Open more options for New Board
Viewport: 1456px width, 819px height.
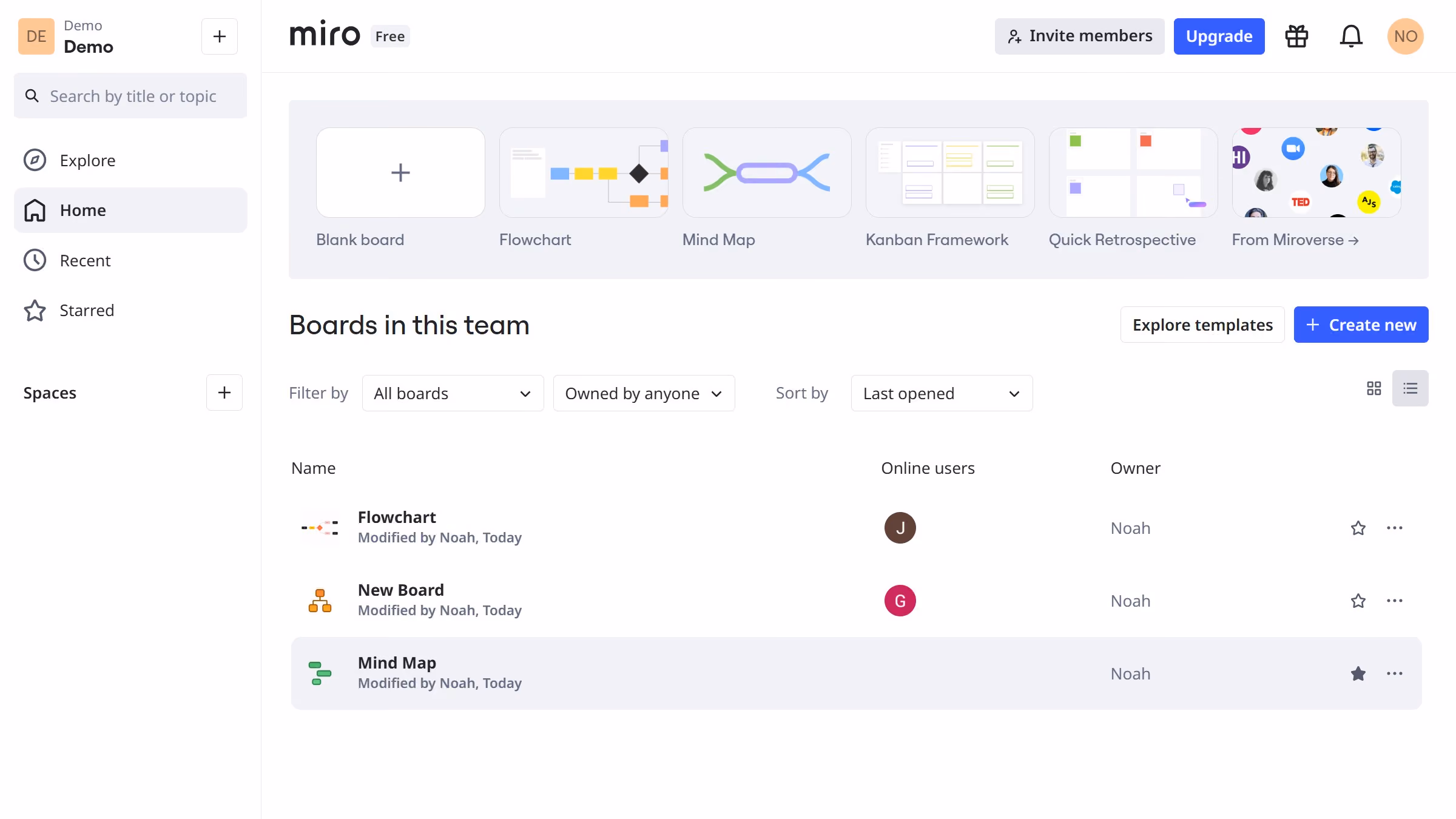click(1395, 601)
